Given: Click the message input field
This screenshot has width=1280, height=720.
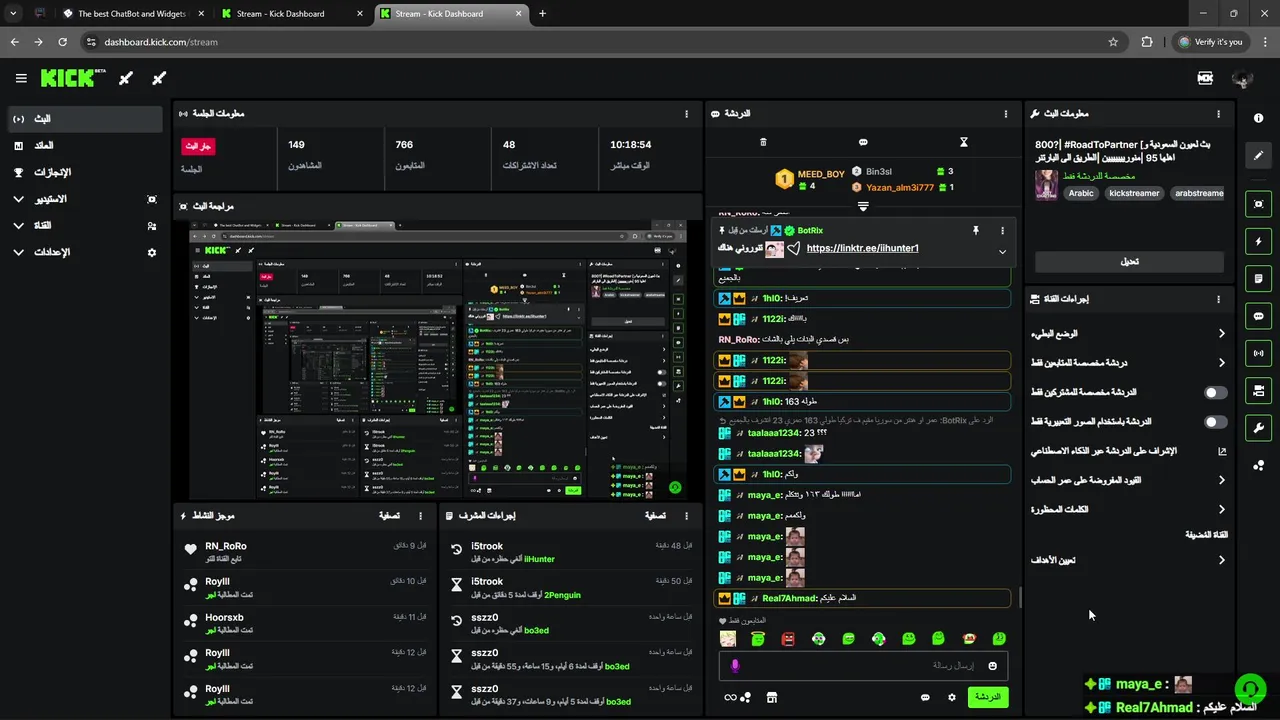Looking at the screenshot, I should click(863, 666).
